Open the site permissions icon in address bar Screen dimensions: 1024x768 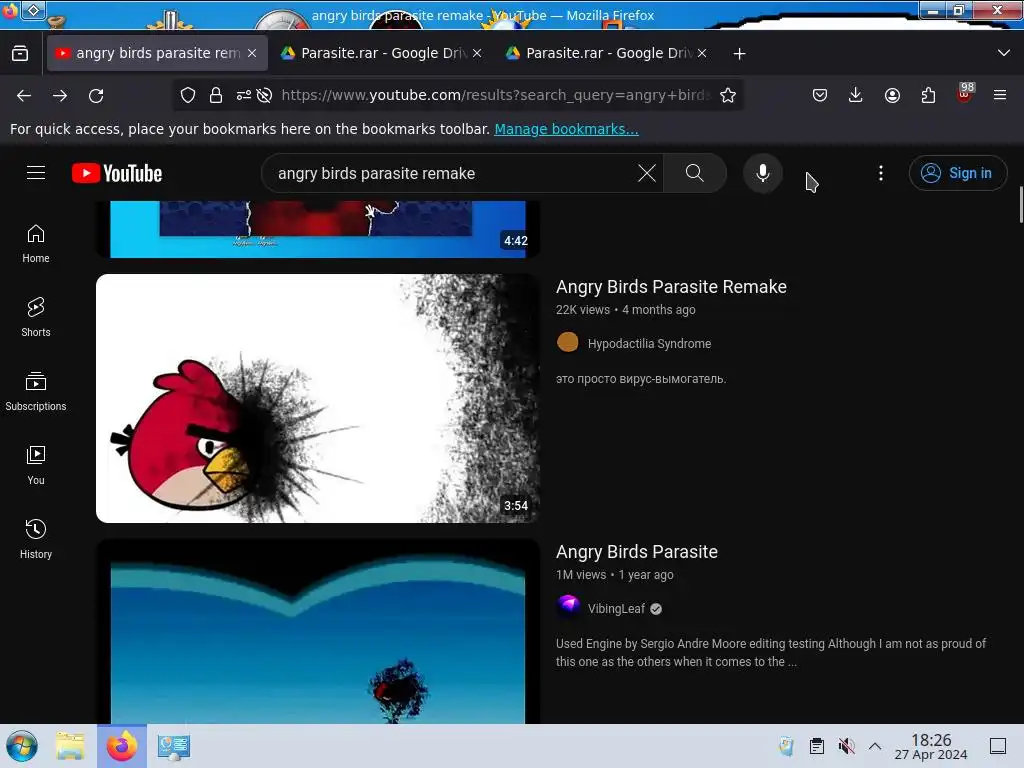[x=244, y=95]
